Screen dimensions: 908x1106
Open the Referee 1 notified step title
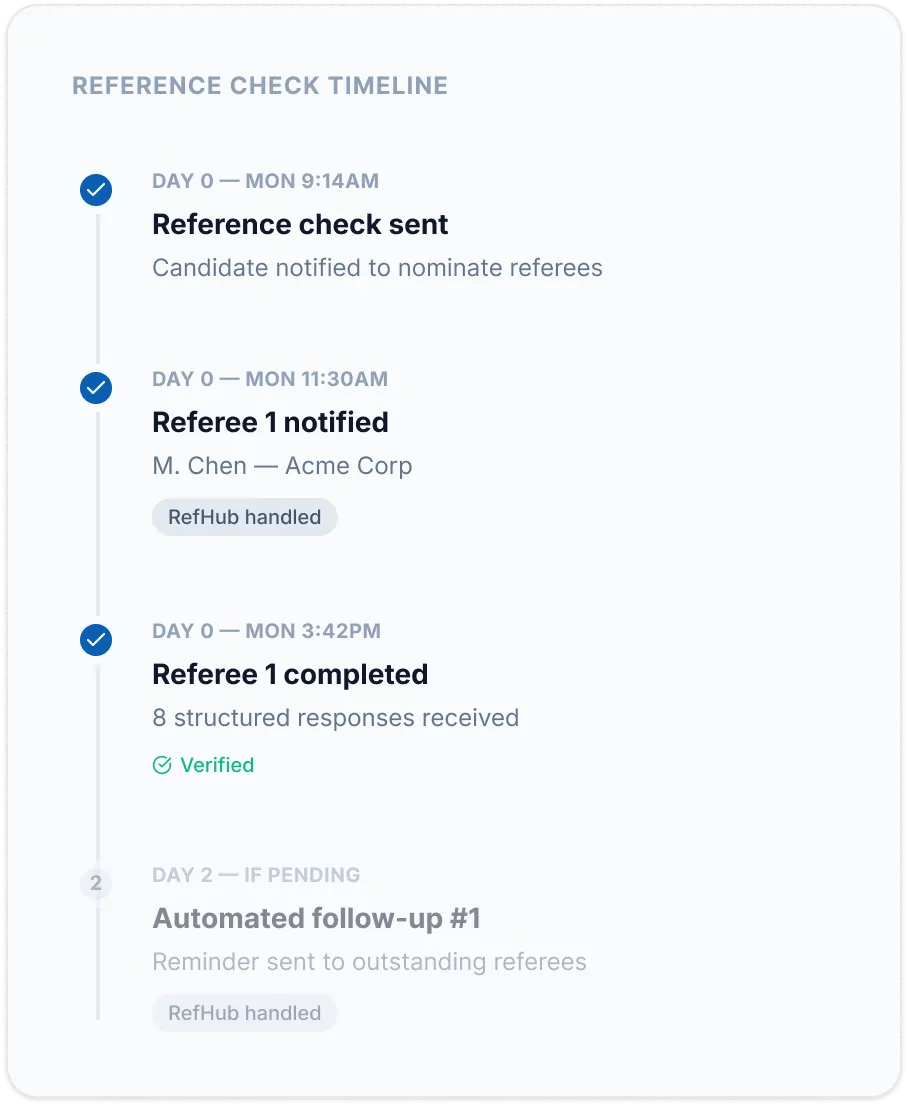pyautogui.click(x=270, y=423)
